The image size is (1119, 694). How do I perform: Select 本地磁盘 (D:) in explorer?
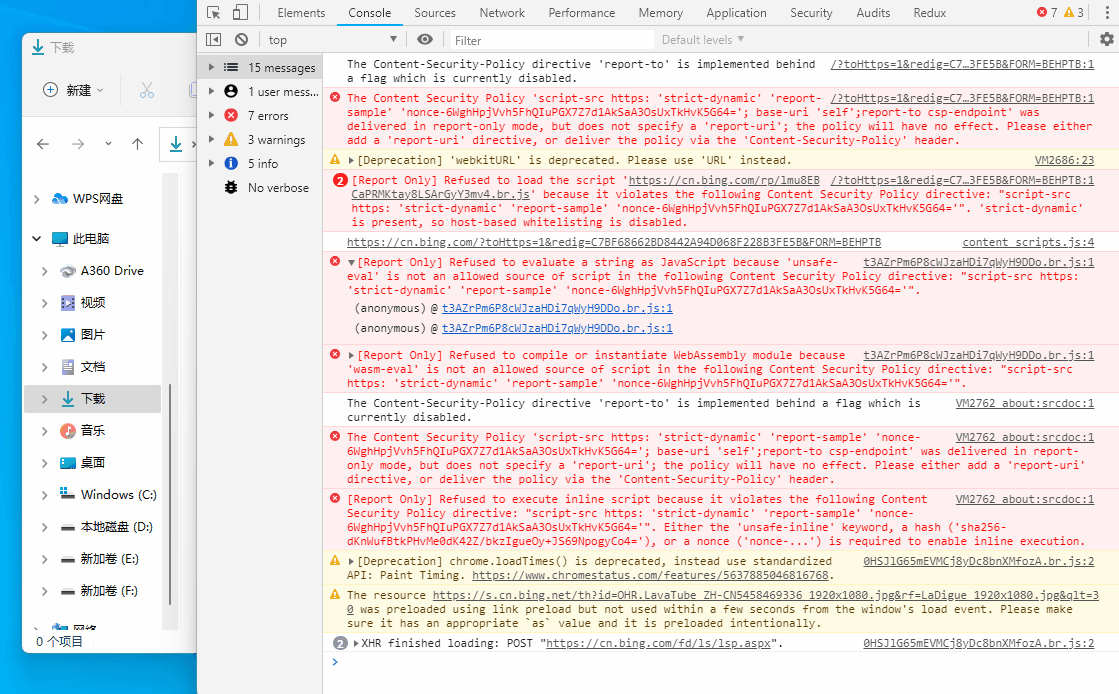(93, 527)
